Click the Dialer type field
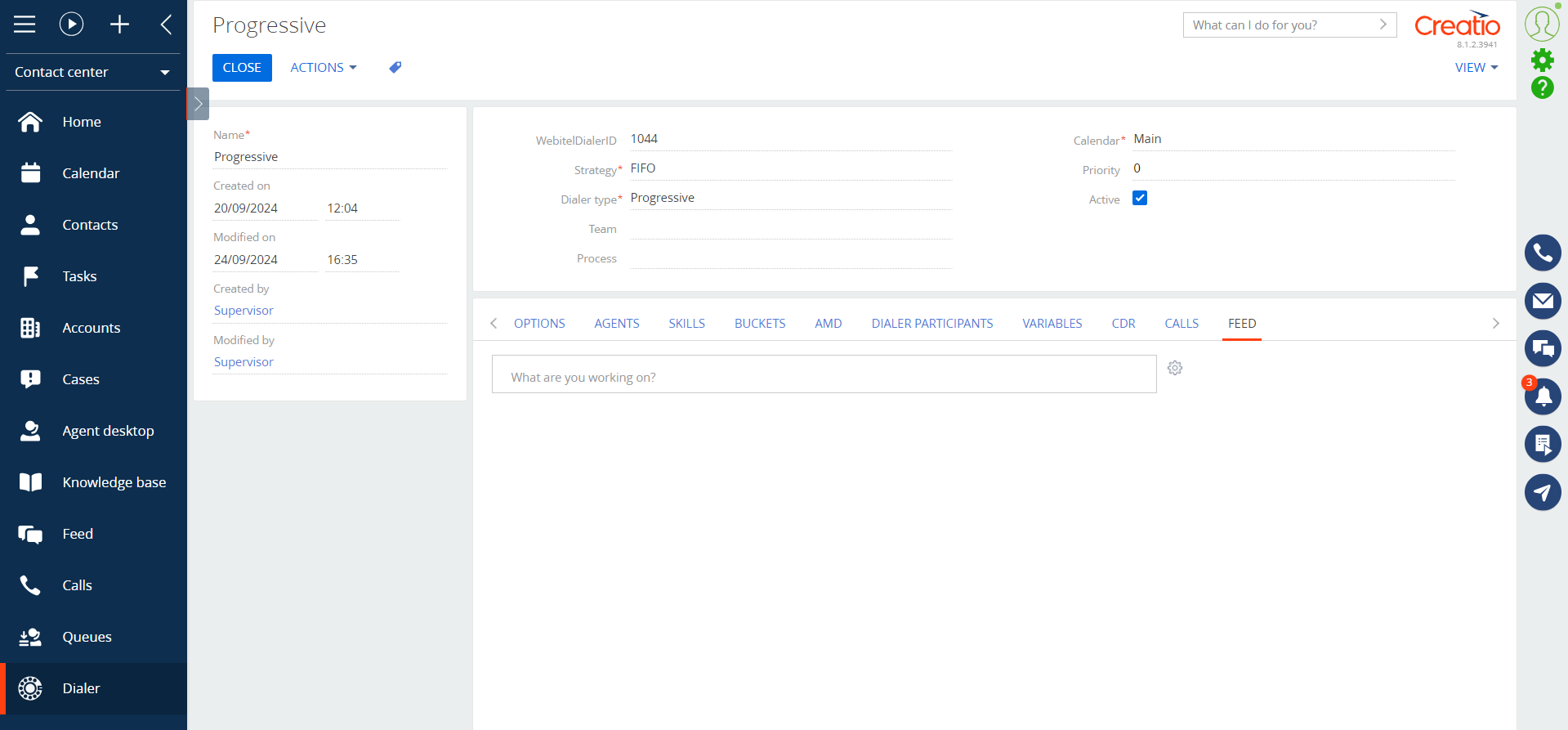Image resolution: width=1568 pixels, height=730 pixels. pyautogui.click(x=791, y=198)
